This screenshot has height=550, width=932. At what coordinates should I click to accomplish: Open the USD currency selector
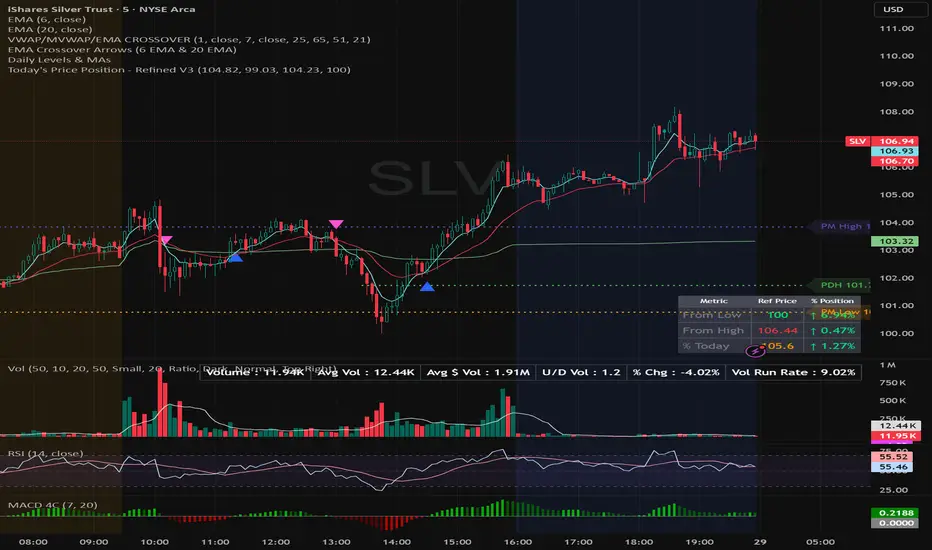(x=893, y=9)
